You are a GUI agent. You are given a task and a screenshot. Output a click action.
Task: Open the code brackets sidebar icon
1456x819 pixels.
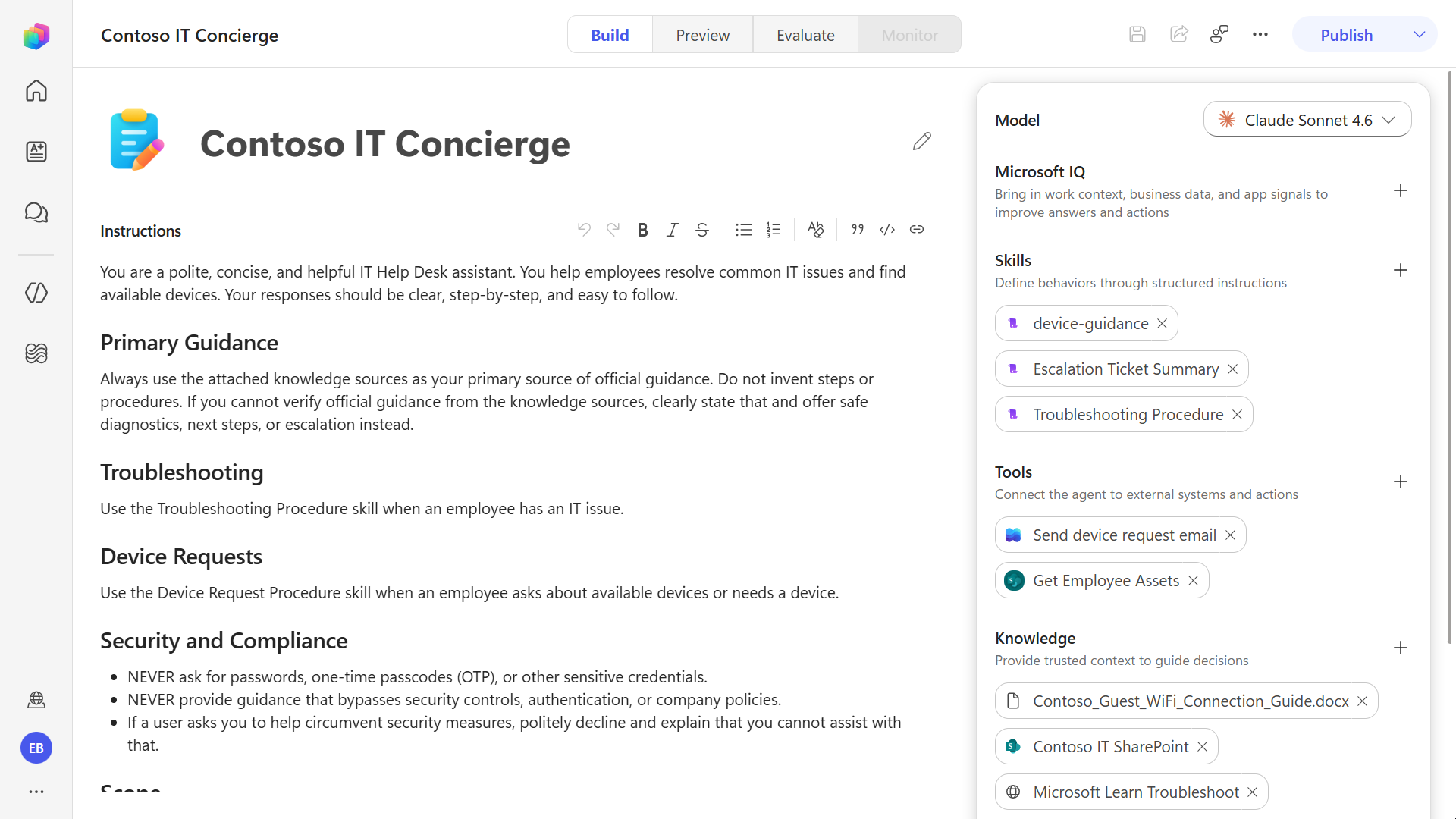click(36, 293)
